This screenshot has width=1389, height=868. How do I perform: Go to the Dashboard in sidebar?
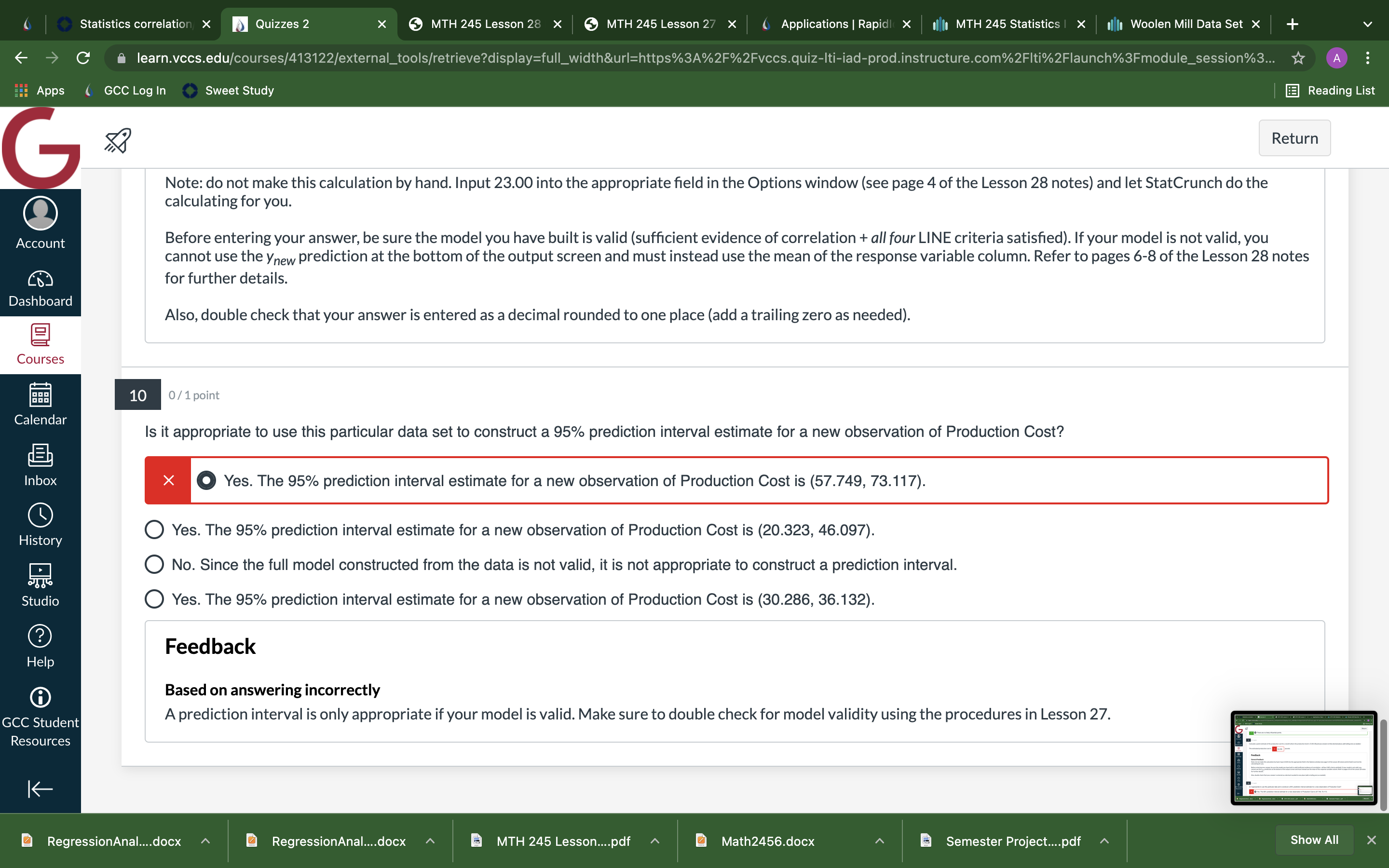40,289
